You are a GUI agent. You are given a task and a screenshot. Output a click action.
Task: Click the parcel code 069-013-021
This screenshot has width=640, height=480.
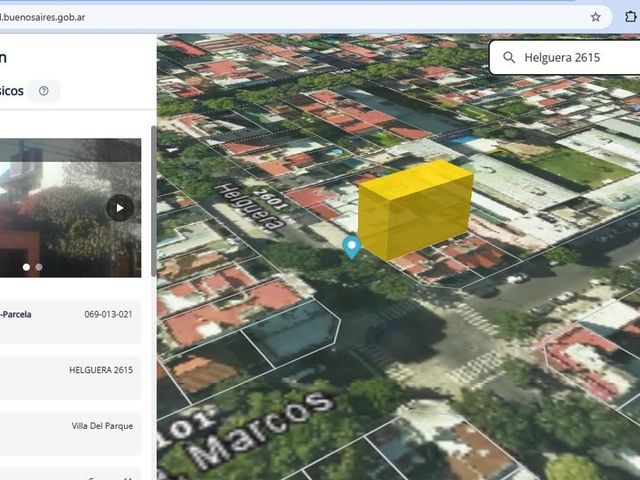[108, 314]
